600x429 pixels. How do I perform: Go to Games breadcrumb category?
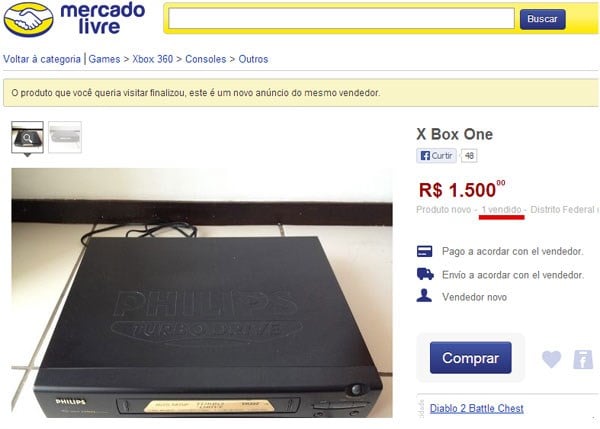point(104,59)
